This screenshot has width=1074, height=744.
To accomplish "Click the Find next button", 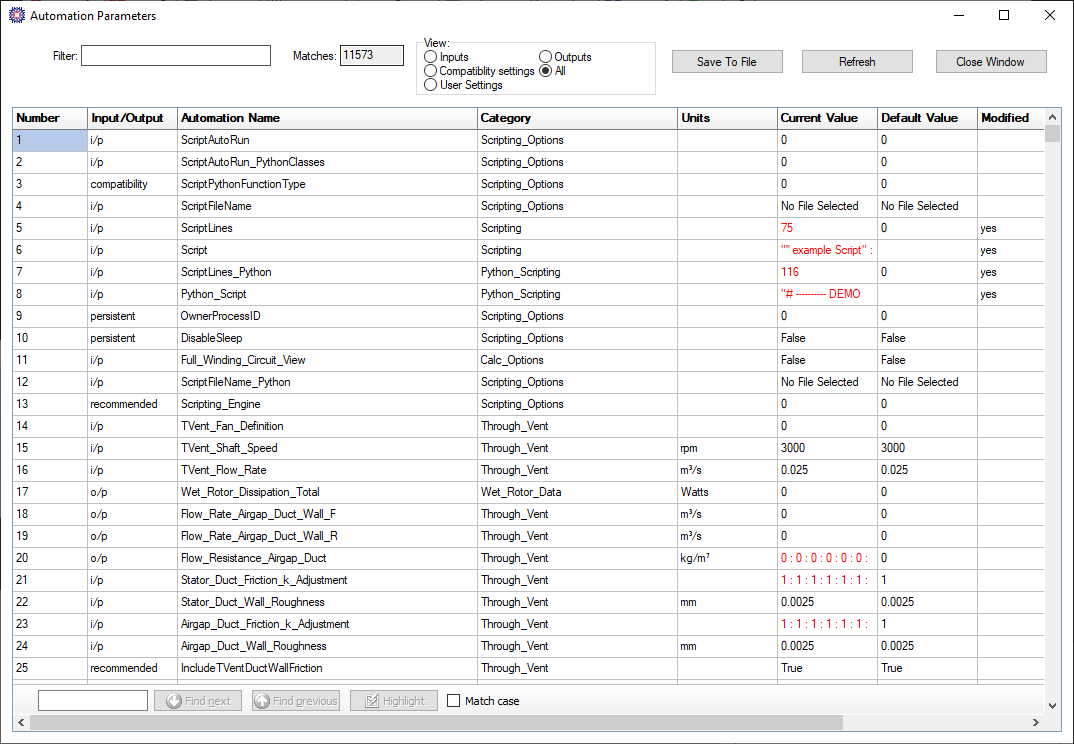I will tap(198, 701).
